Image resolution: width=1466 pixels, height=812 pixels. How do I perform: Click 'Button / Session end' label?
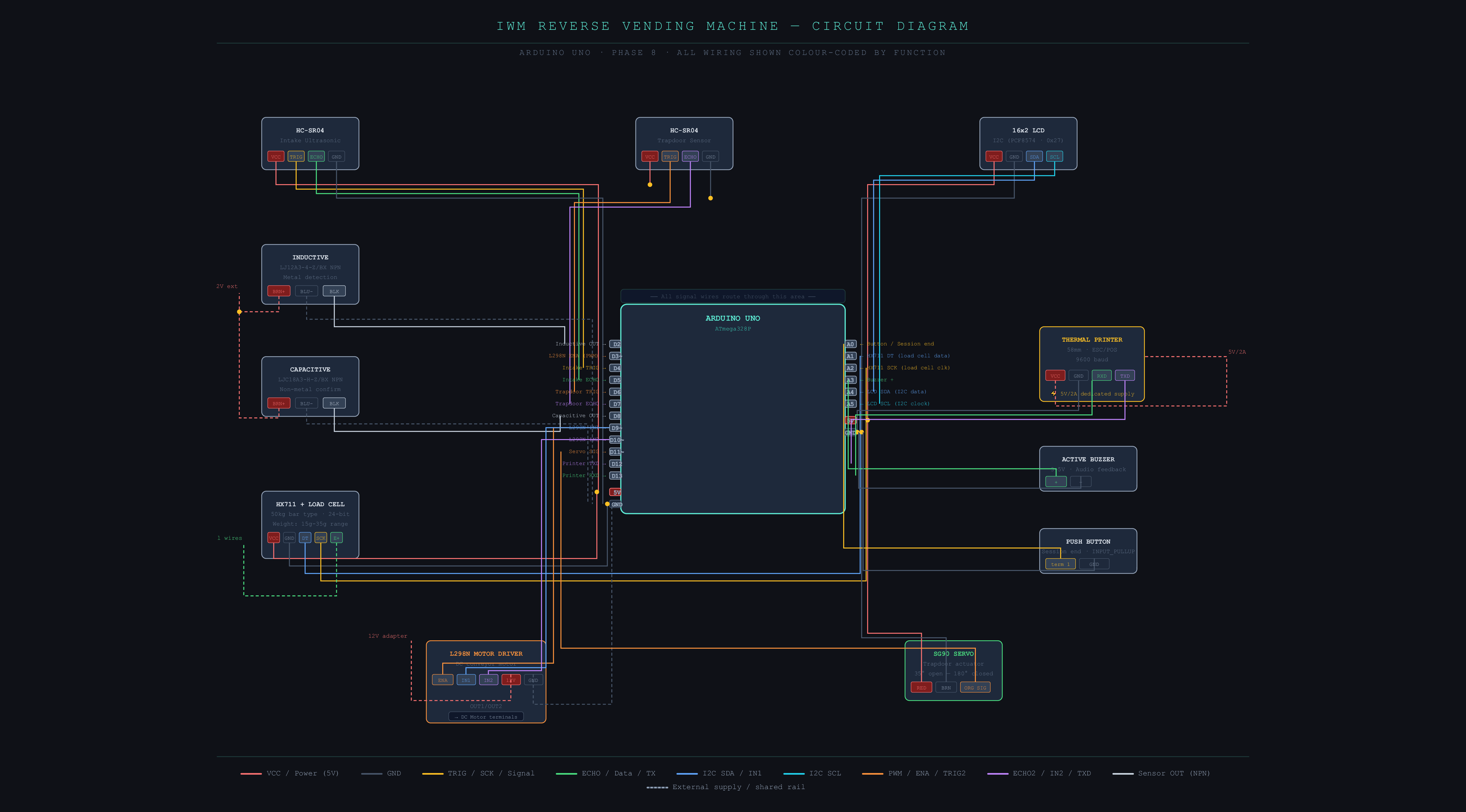[900, 344]
